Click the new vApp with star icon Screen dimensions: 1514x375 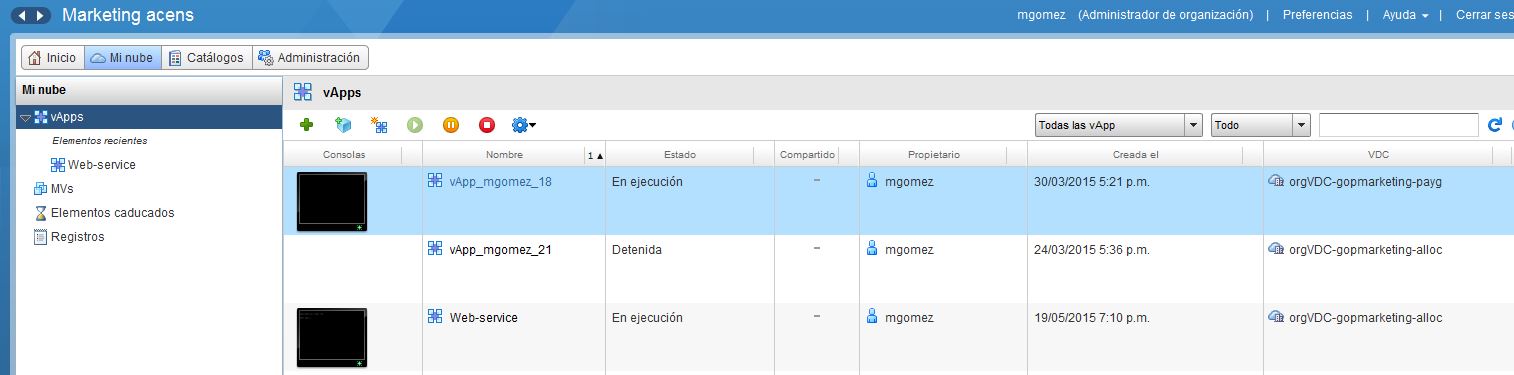(379, 125)
